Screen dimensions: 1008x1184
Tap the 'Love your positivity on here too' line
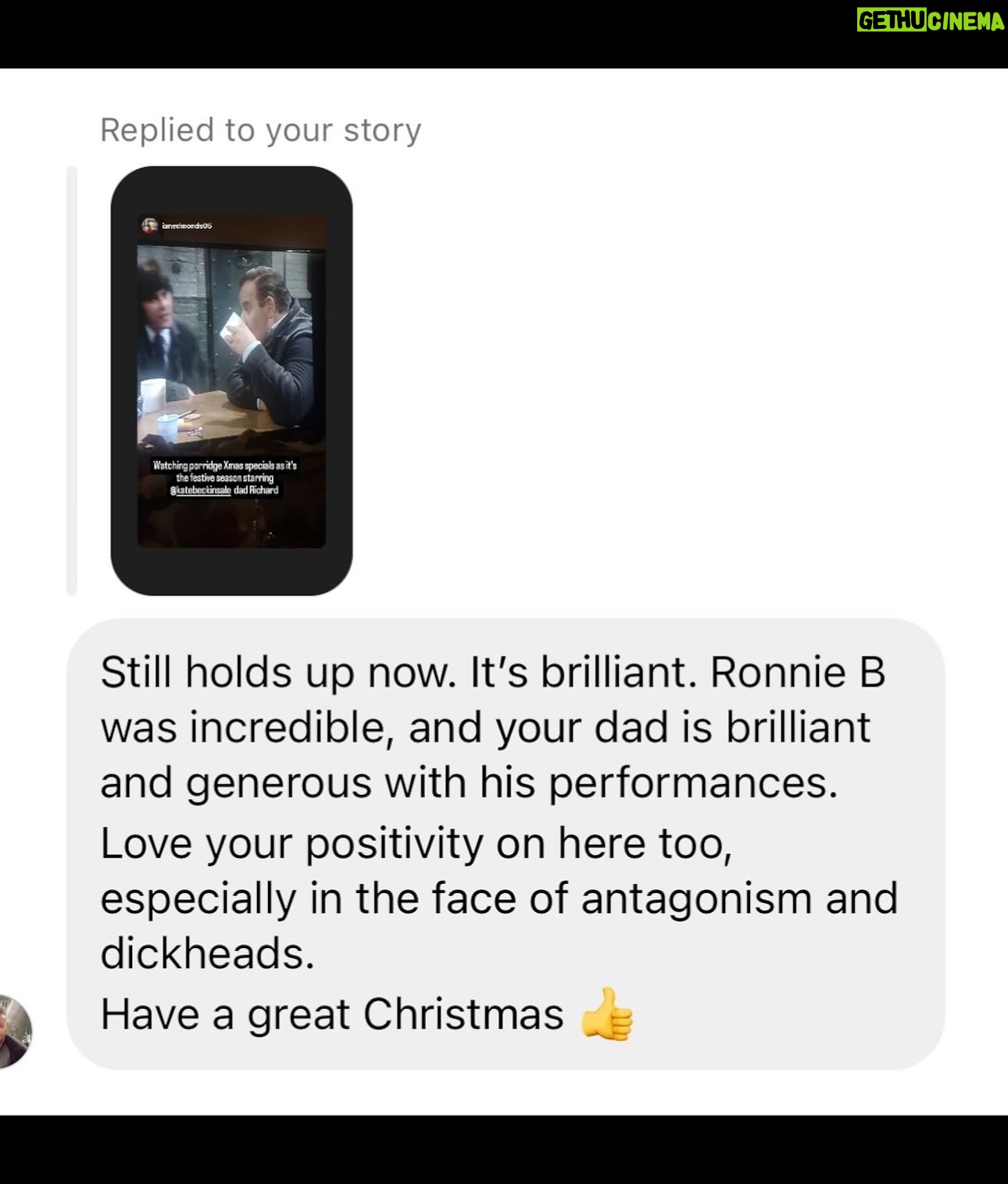(416, 844)
